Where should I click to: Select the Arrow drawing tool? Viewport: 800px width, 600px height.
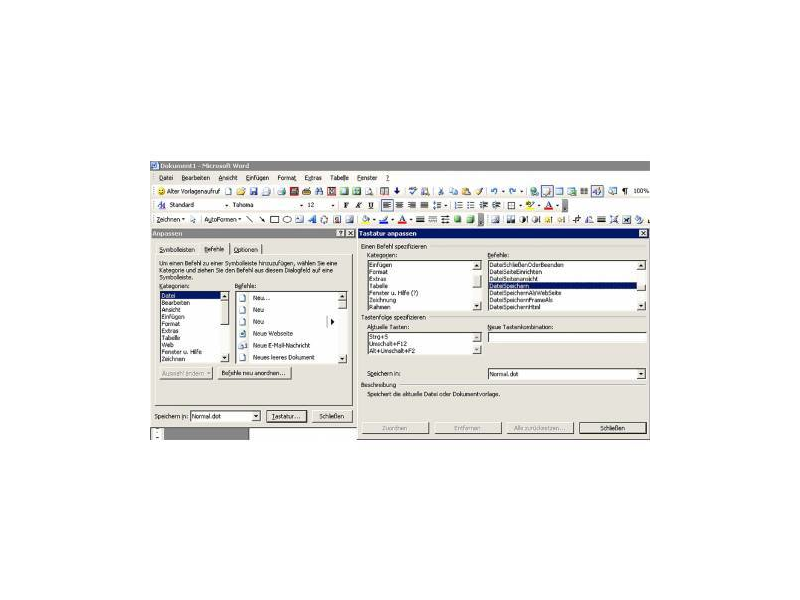pos(262,219)
